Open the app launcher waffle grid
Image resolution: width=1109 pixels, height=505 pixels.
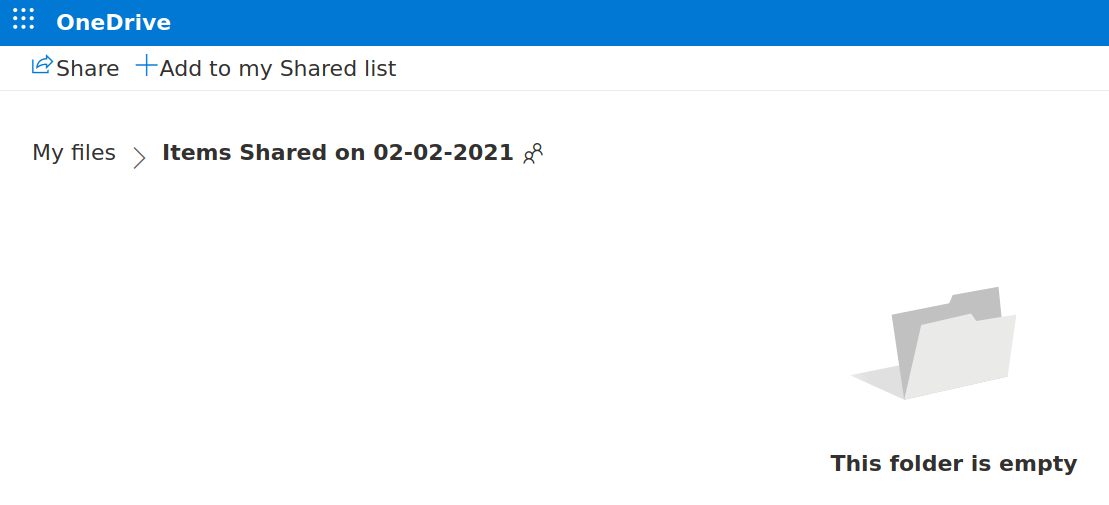(x=23, y=19)
